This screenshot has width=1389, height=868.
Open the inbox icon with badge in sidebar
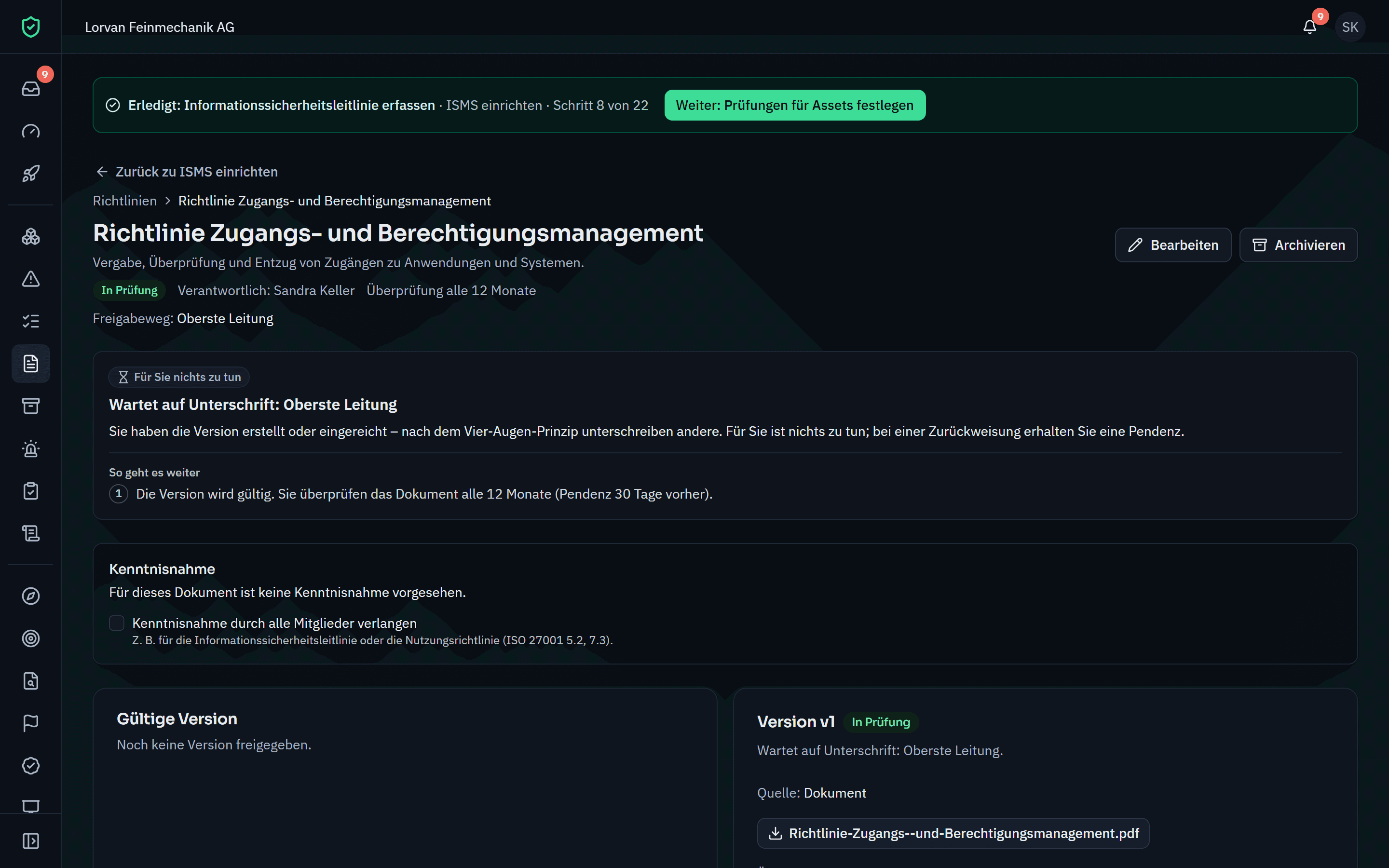(30, 88)
